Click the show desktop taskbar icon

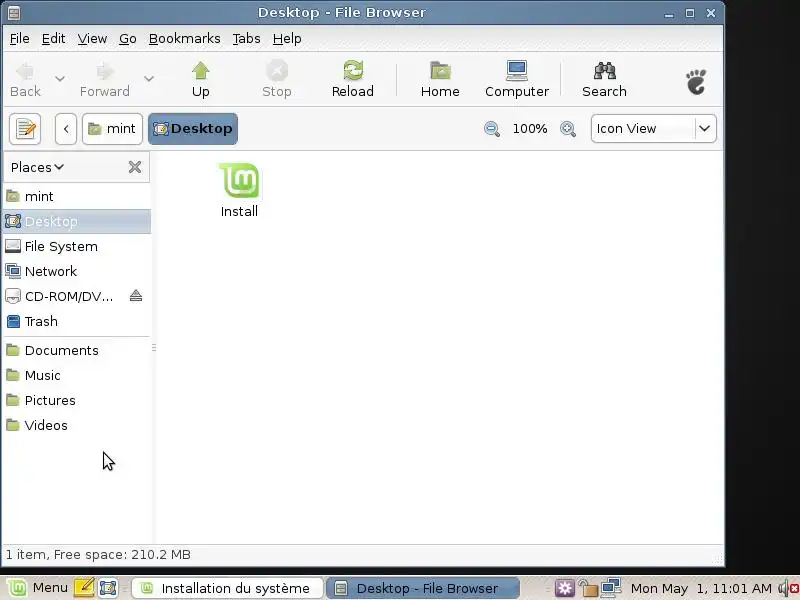[108, 588]
